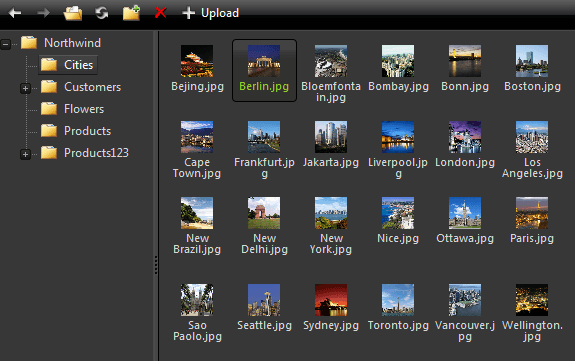Screen dimensions: 575x361
Task: Select the Bejing.jpg image
Action: (197, 68)
